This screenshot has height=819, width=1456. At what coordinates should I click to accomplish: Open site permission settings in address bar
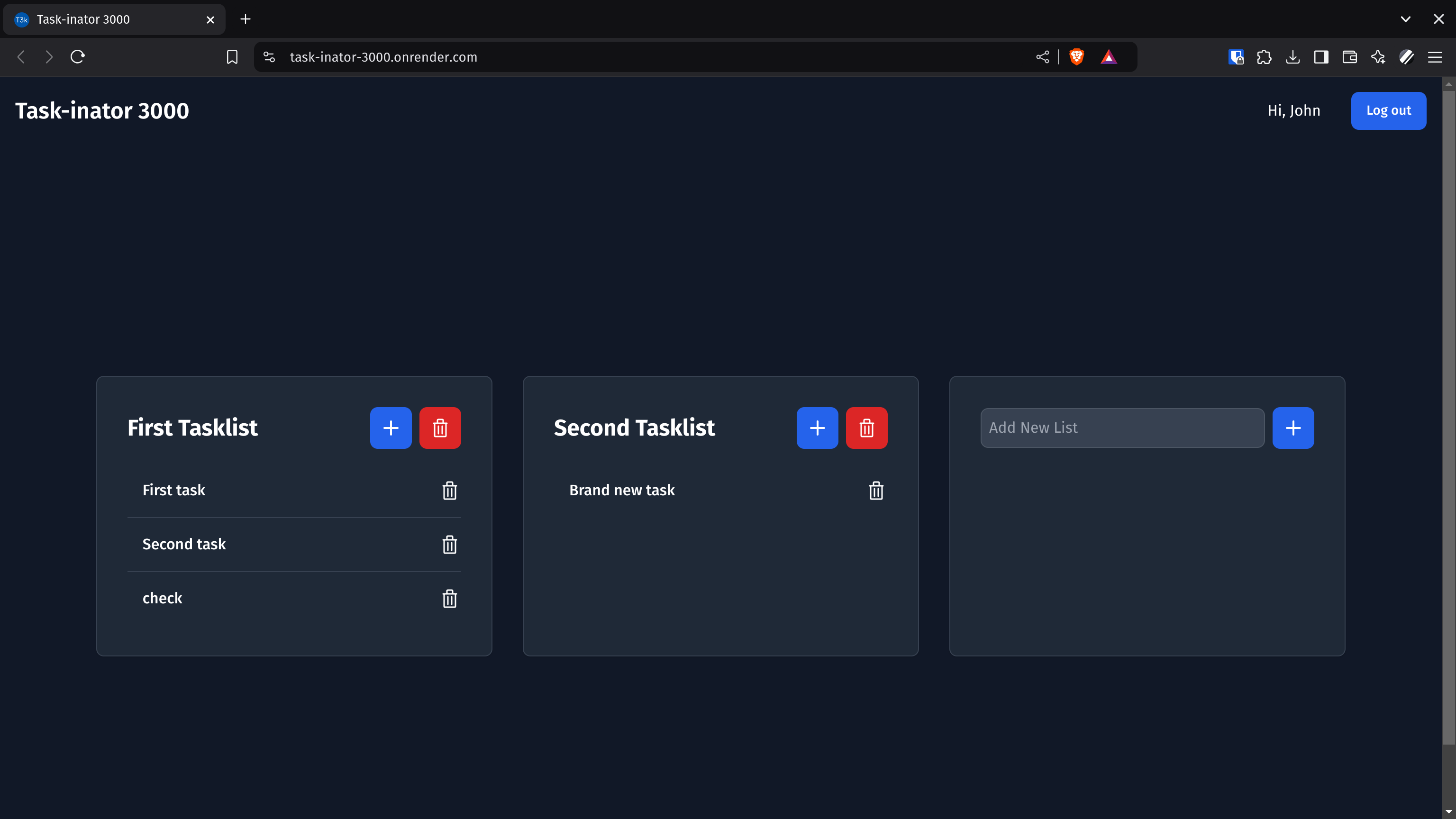(x=269, y=56)
